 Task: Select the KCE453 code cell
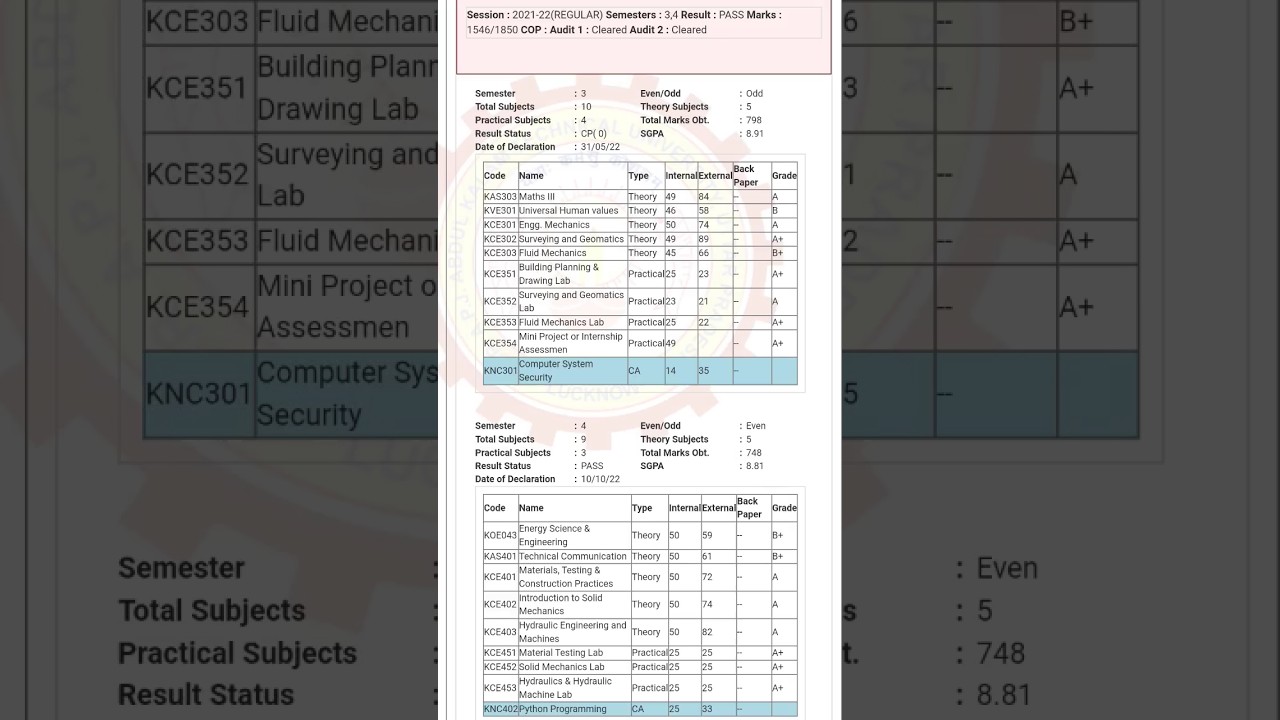click(500, 688)
